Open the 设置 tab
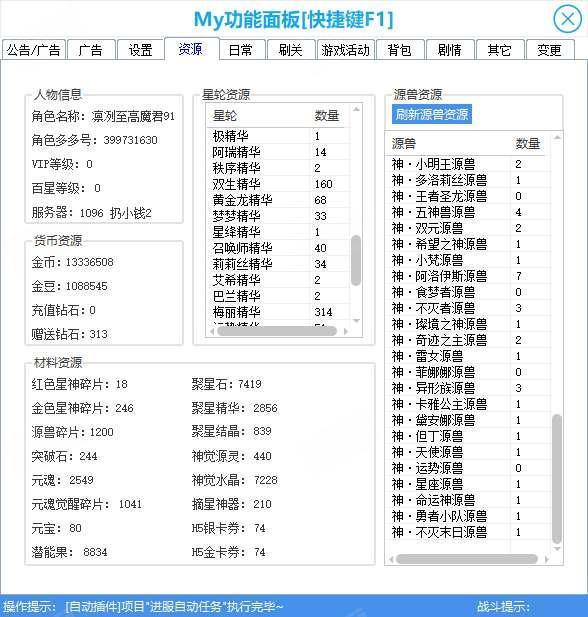Screen dimensions: 588x617 [x=141, y=50]
